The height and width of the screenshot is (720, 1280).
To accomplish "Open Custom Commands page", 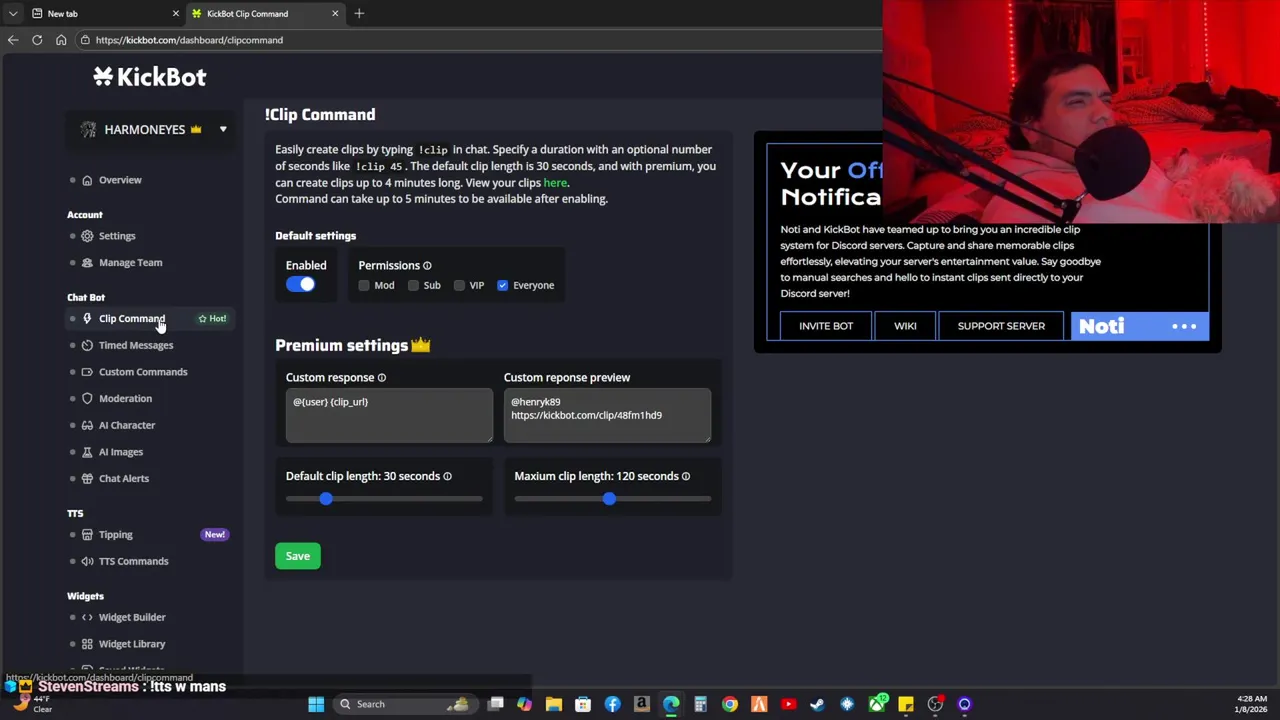I will coord(143,372).
